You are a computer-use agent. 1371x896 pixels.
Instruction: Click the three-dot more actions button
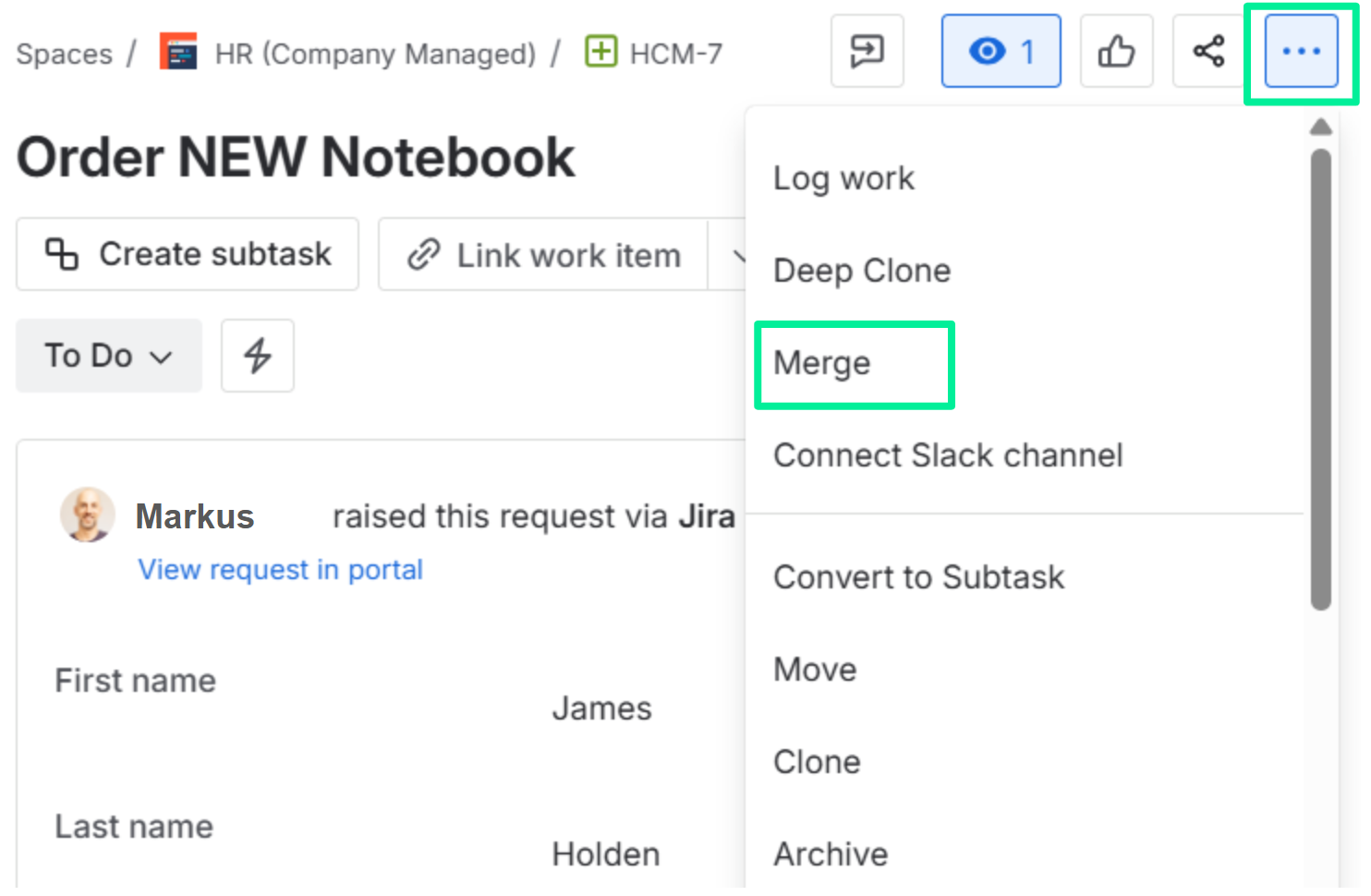coord(1301,51)
